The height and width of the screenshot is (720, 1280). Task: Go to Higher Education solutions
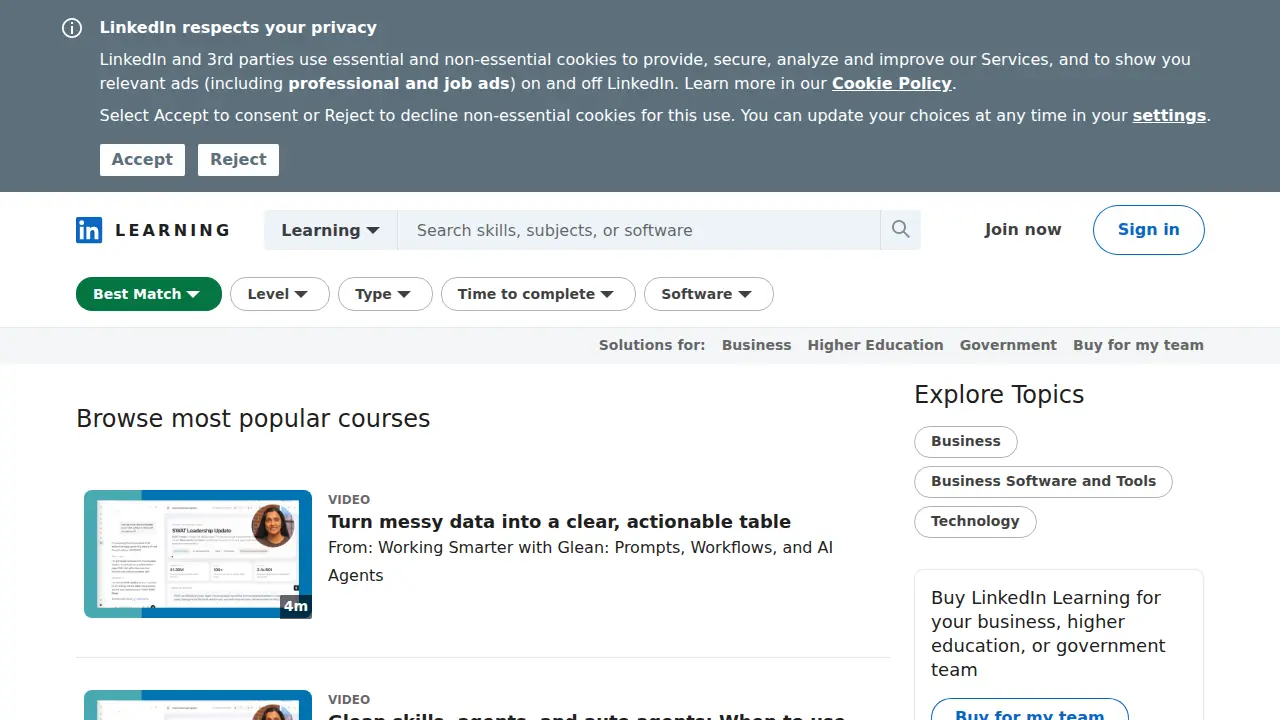pyautogui.click(x=875, y=345)
